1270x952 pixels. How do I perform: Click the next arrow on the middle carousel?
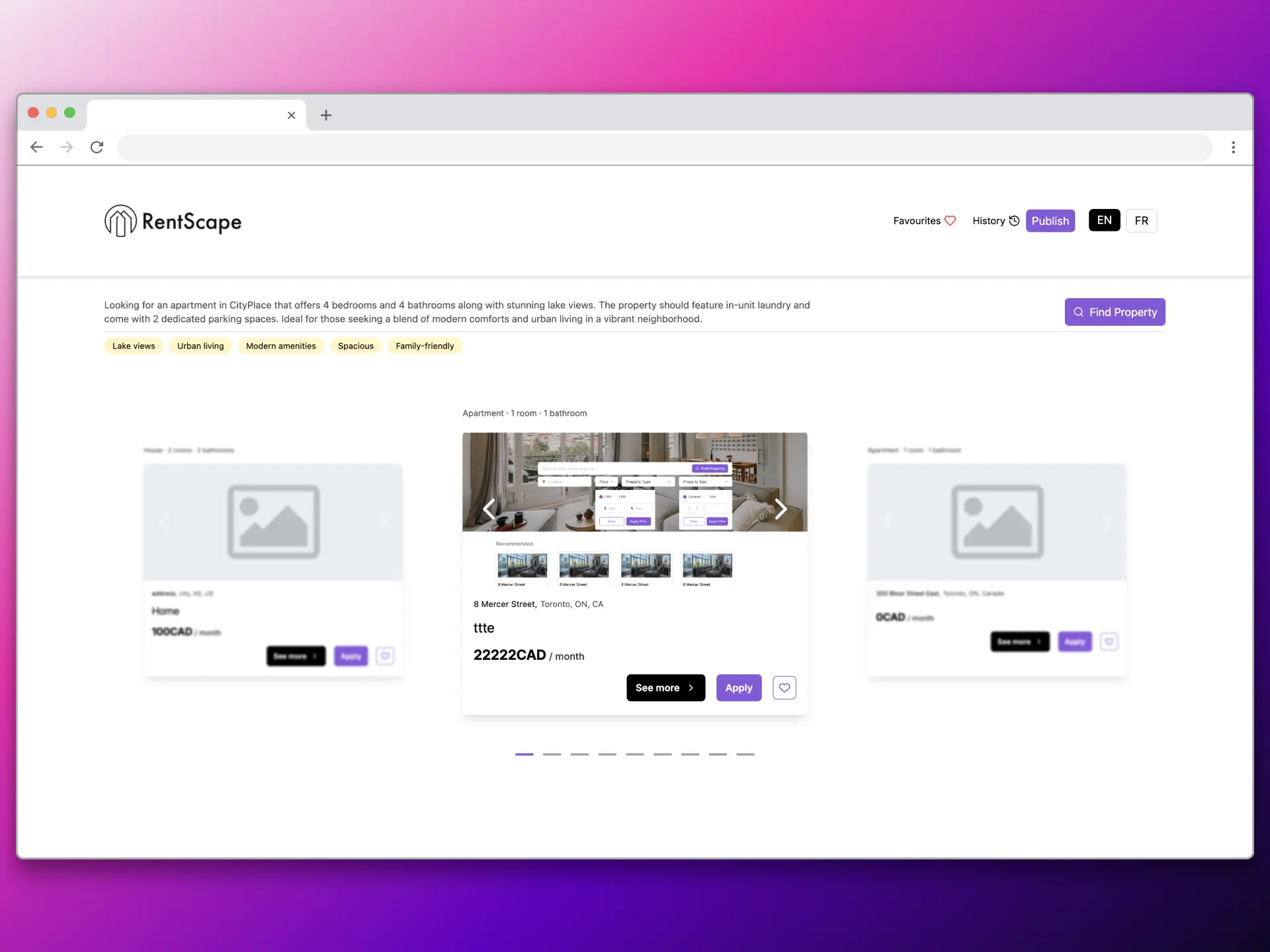tap(781, 509)
